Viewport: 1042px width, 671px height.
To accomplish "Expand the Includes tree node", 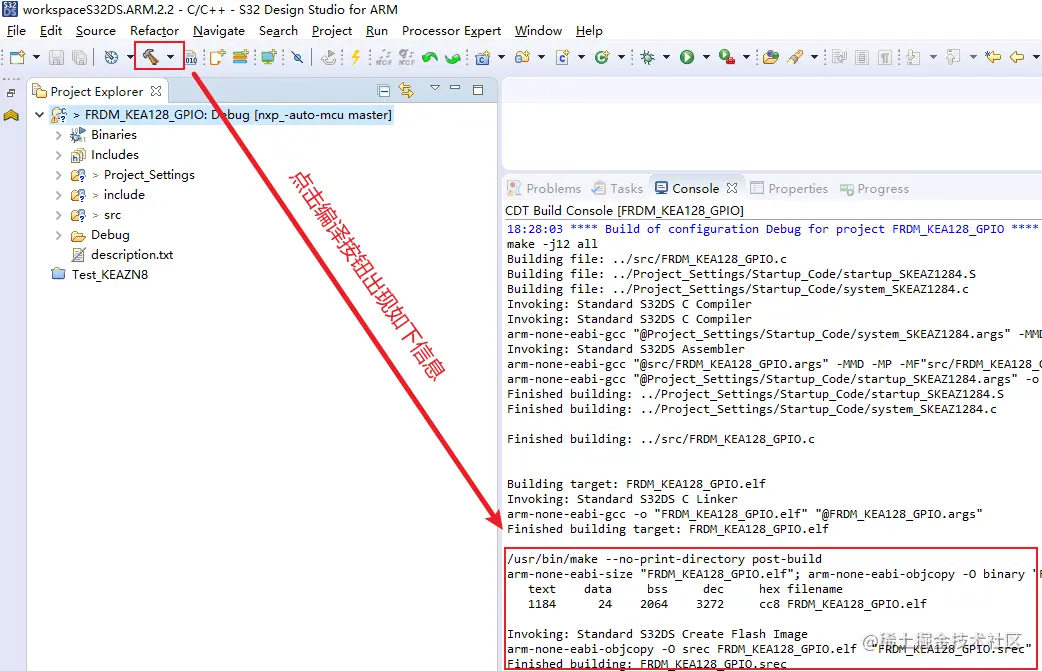I will (x=58, y=155).
